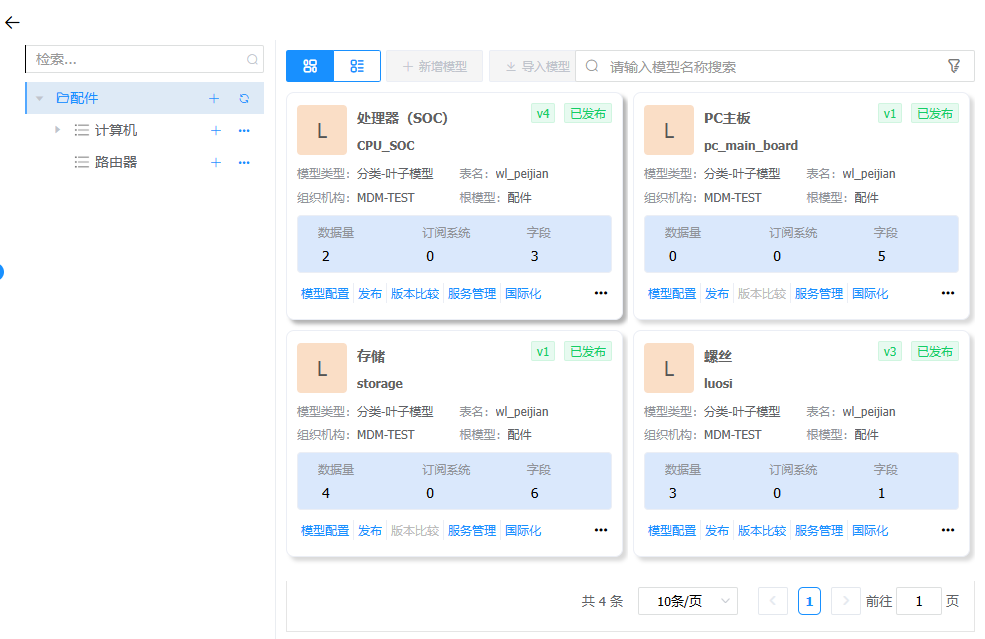Click the search magnifier in tree search box
The width and height of the screenshot is (985, 639).
pyautogui.click(x=252, y=60)
